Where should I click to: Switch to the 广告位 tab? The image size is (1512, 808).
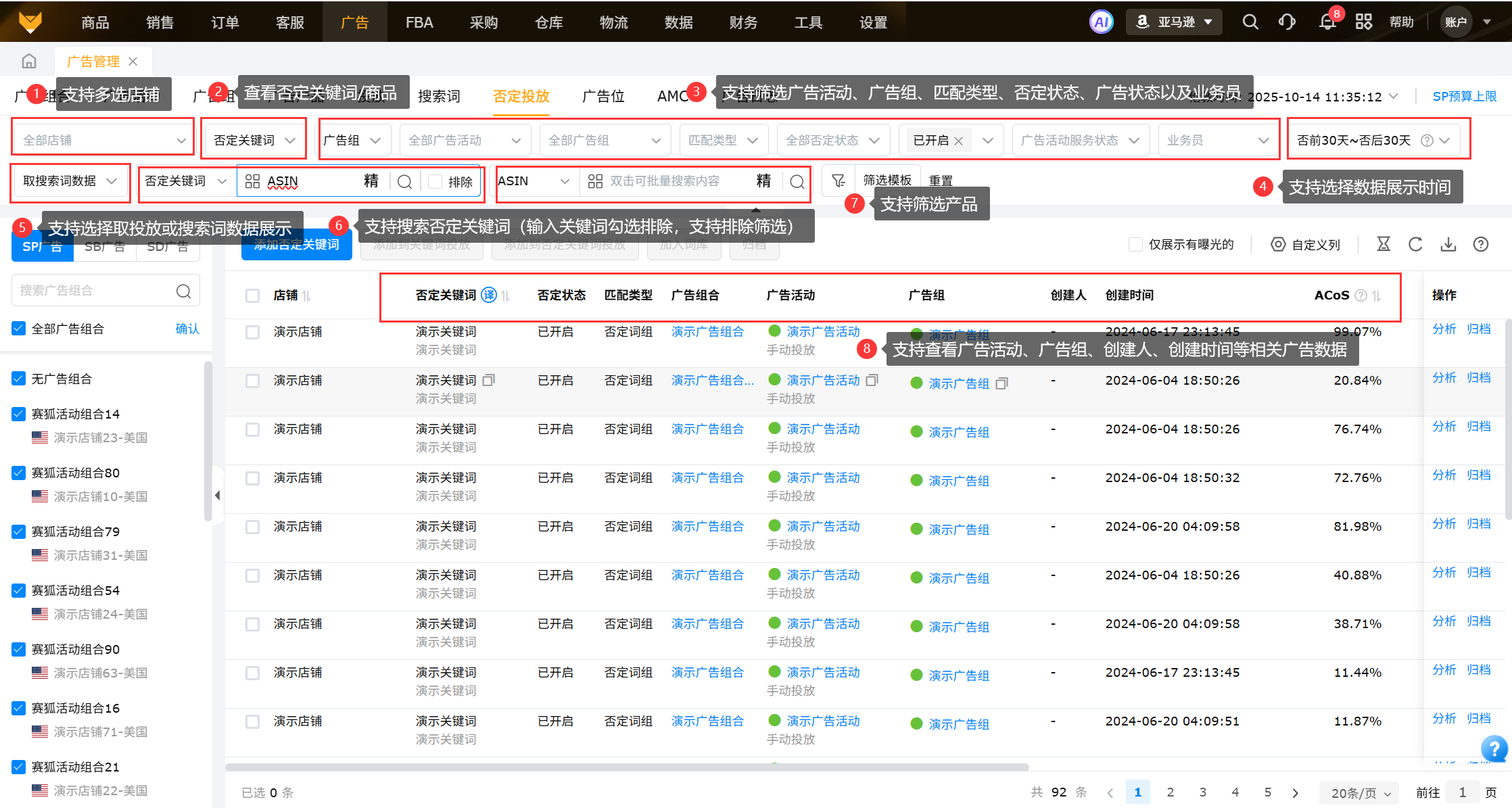603,96
